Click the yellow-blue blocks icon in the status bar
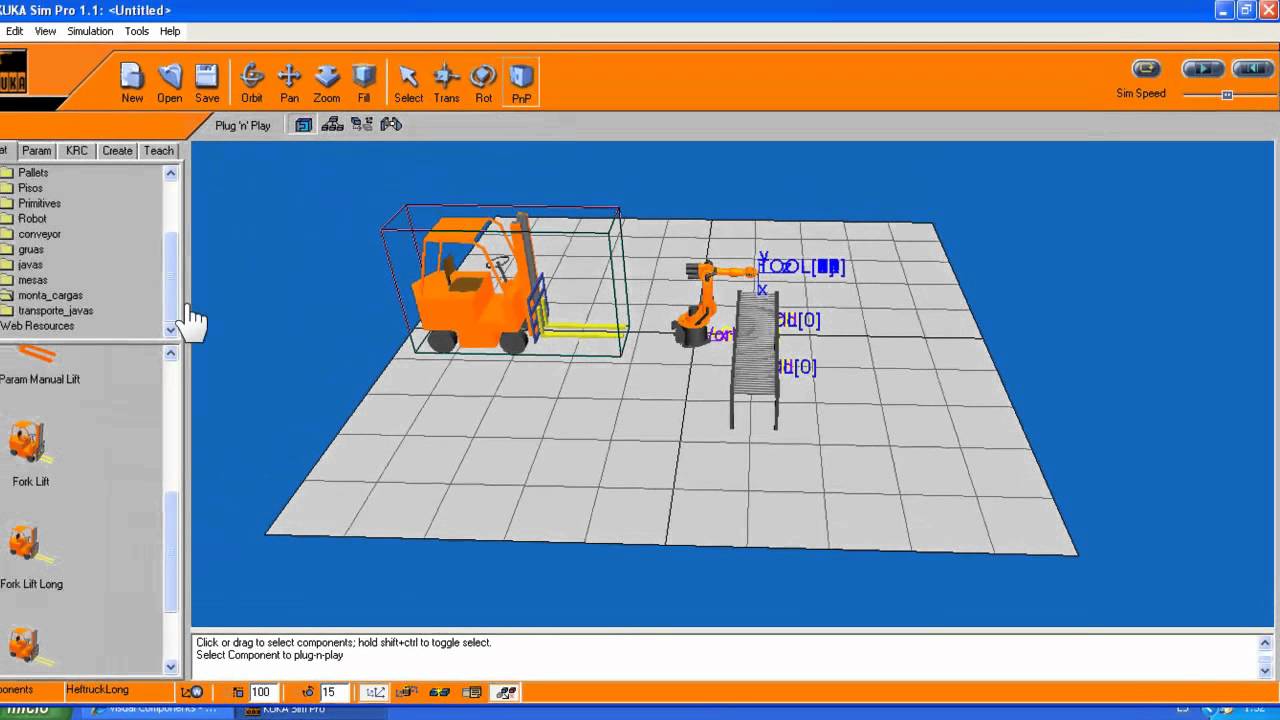The width and height of the screenshot is (1280, 720). [x=440, y=692]
